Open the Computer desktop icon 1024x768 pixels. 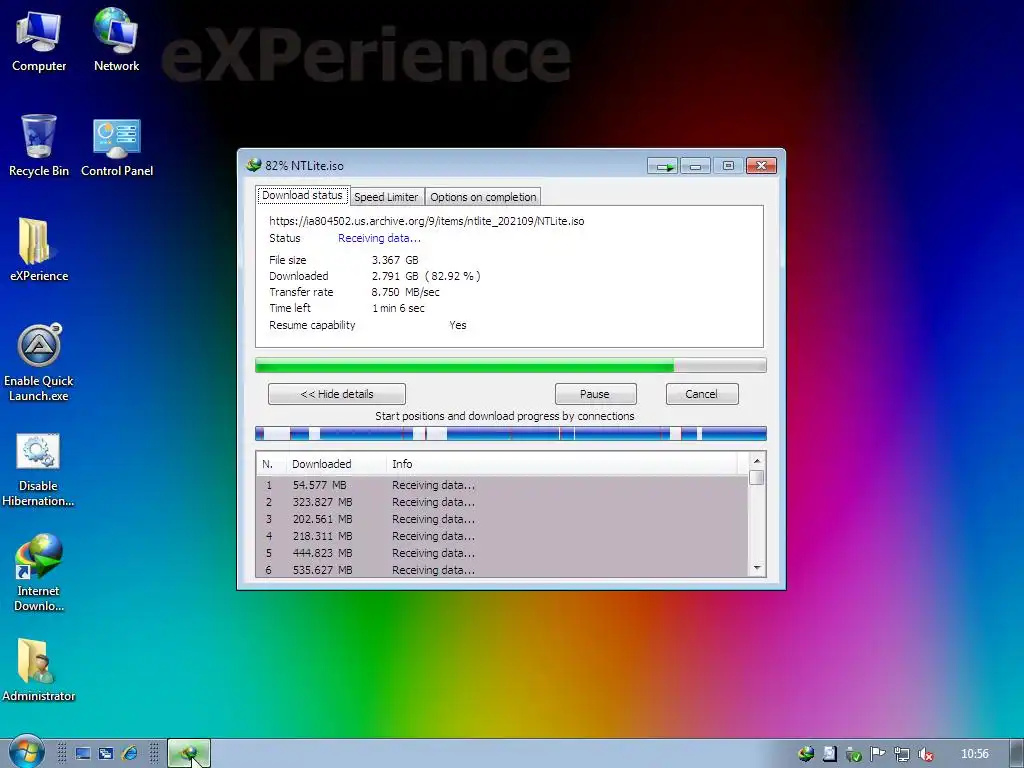coord(39,40)
